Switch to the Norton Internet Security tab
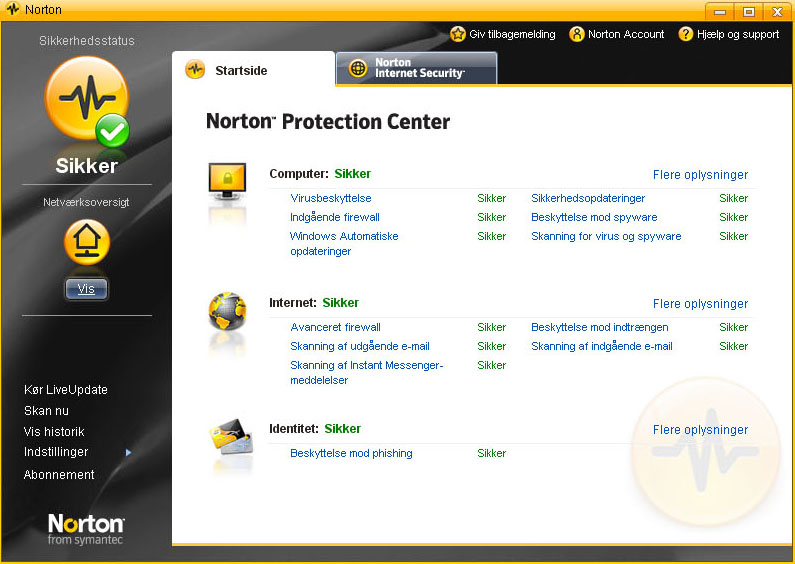 416,68
